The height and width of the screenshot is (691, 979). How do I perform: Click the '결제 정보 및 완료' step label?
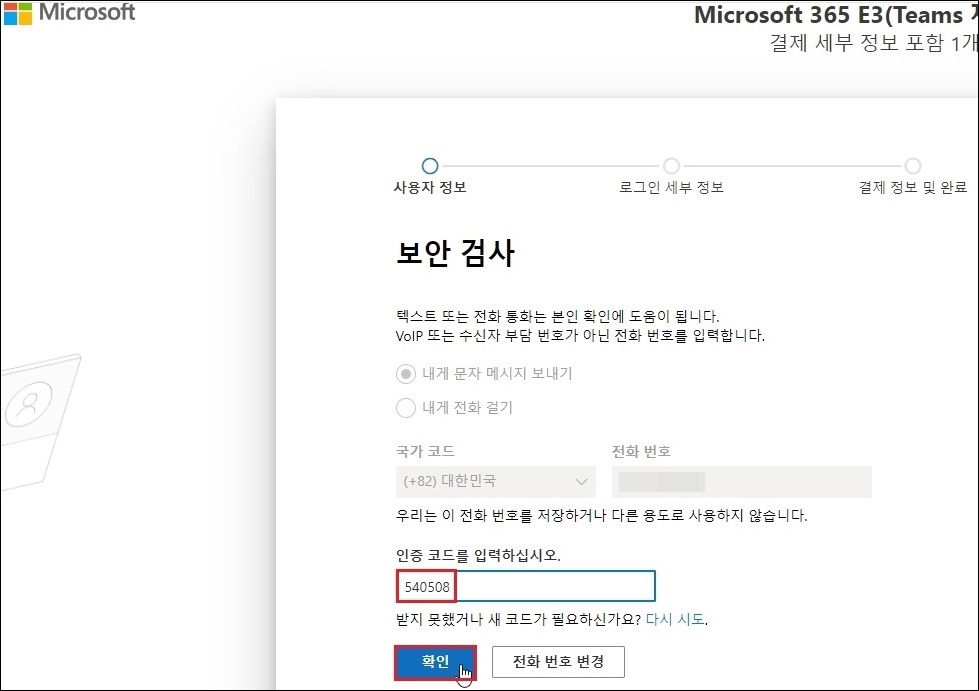[913, 187]
